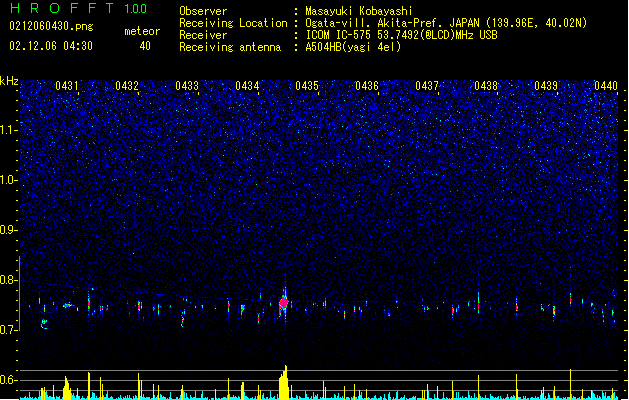Click the 0432 time marker
This screenshot has height=400, width=629.
coord(127,86)
